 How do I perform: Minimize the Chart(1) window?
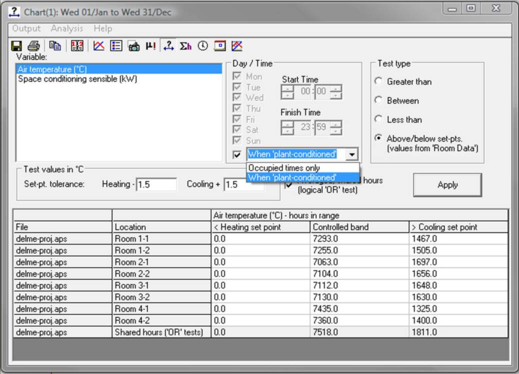452,8
